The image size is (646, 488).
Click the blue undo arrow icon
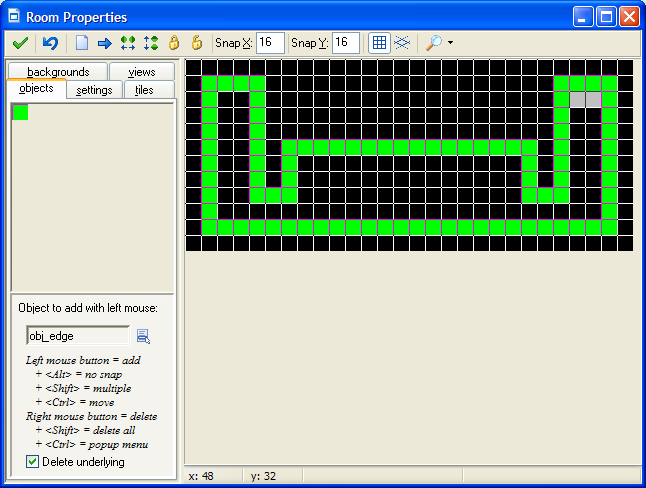coord(50,43)
